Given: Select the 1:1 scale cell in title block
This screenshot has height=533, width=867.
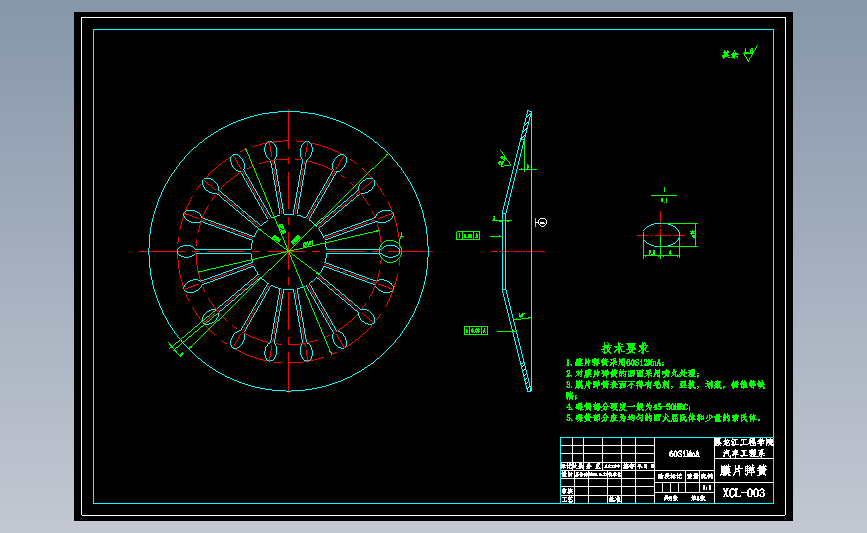Looking at the screenshot, I should 707,488.
